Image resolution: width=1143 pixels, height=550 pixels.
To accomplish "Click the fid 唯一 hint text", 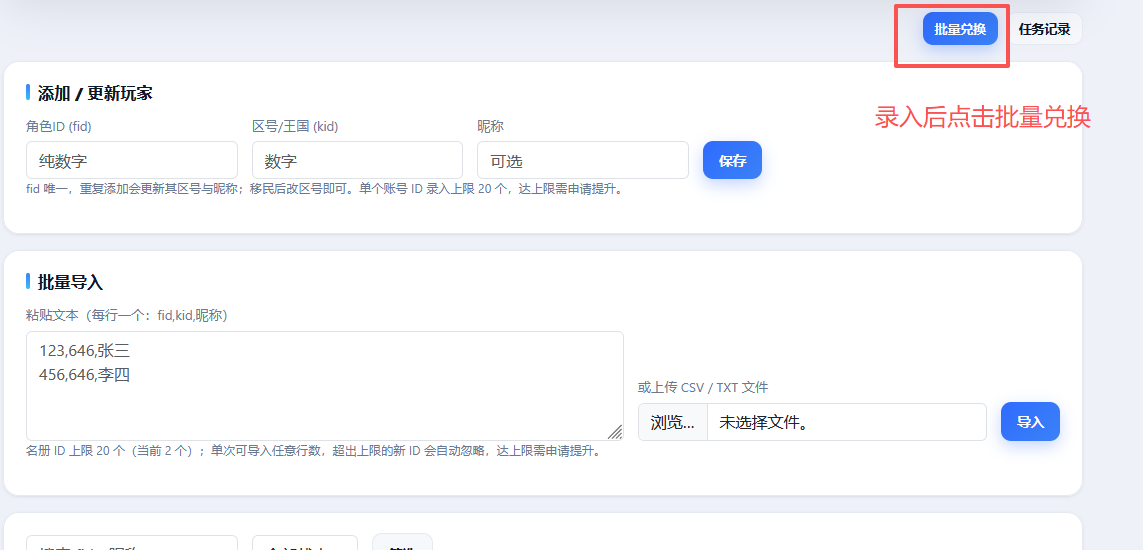I will pos(324,190).
